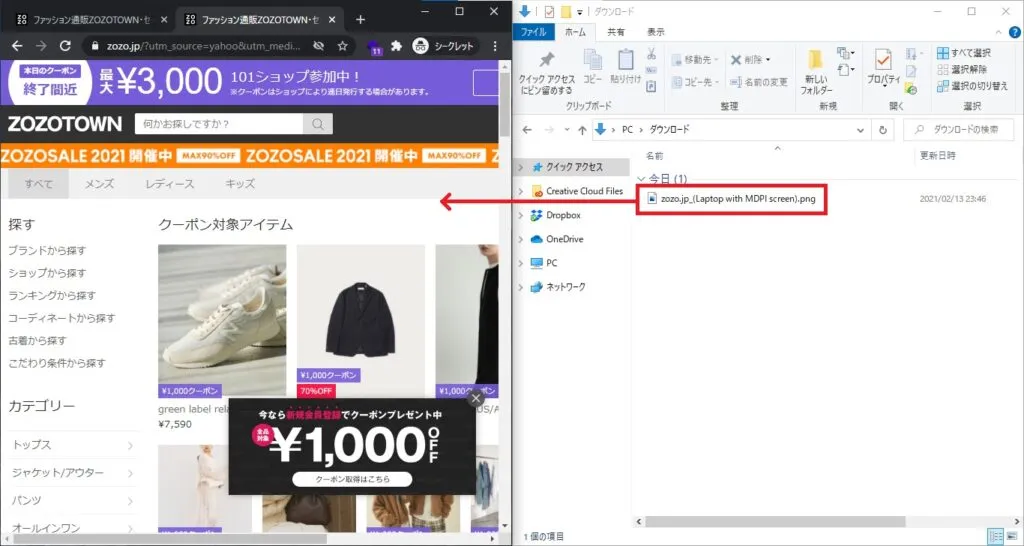Open the コピー先 dropdown in Explorer
This screenshot has width=1024, height=546.
pyautogui.click(x=695, y=82)
